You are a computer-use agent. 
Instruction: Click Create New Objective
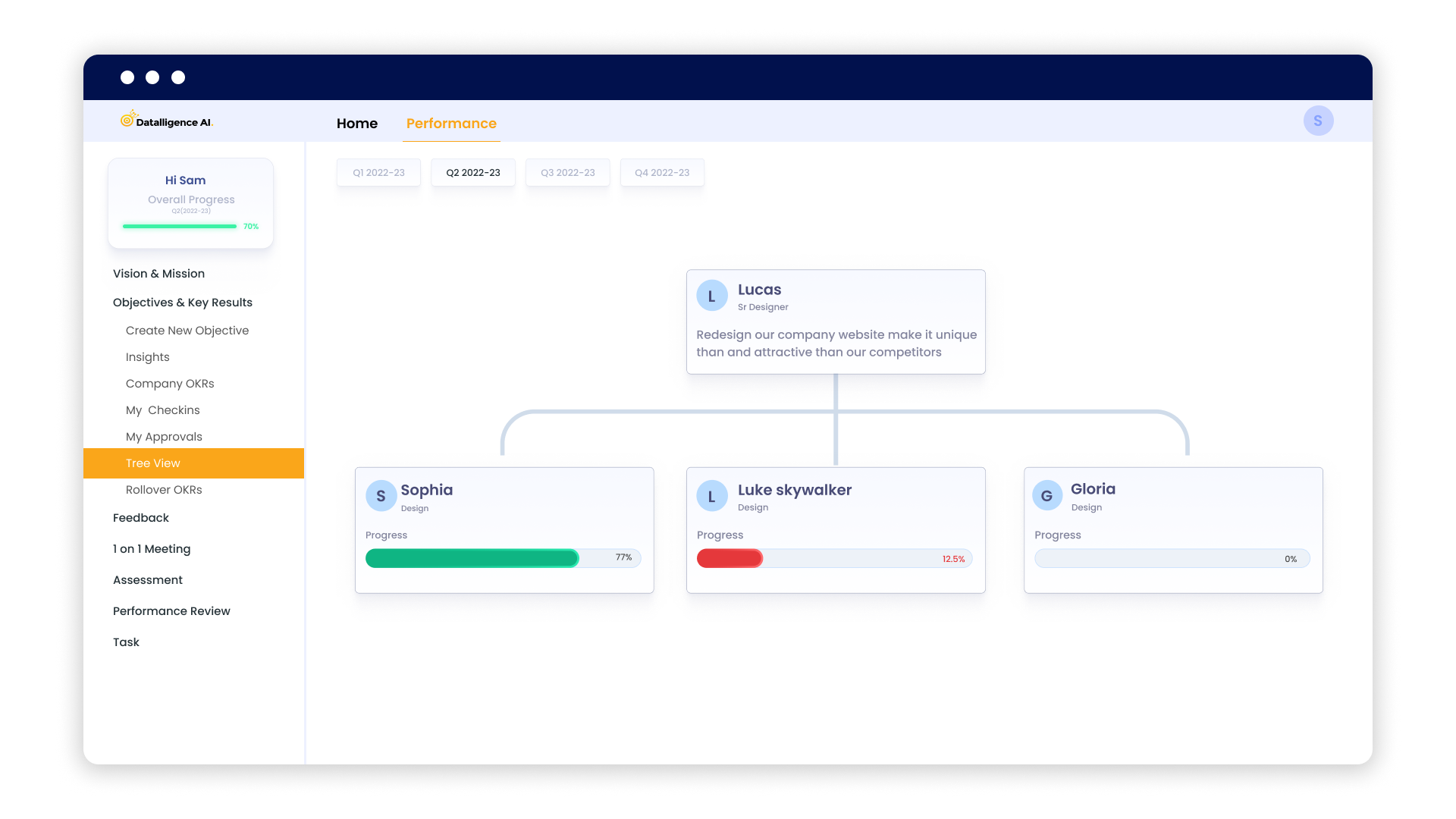[x=187, y=330]
